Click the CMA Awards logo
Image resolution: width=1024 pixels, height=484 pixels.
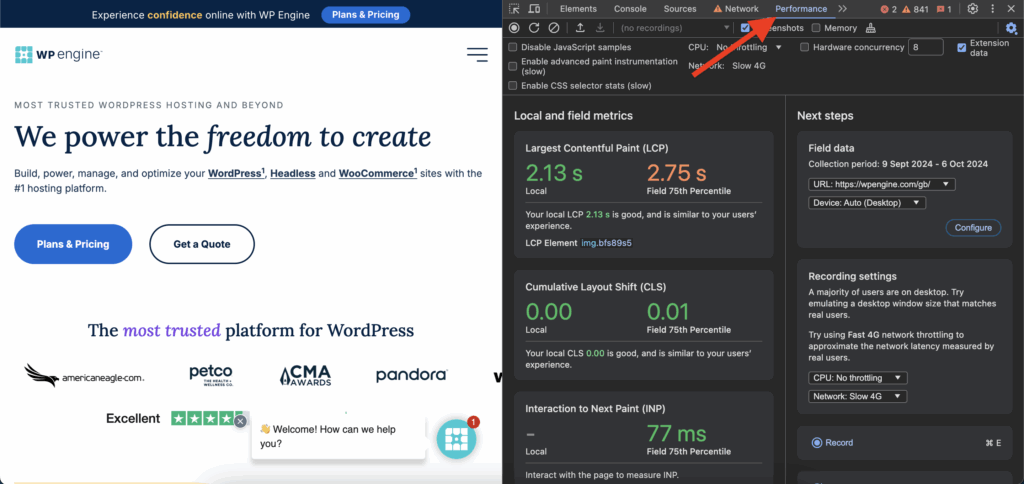point(306,376)
